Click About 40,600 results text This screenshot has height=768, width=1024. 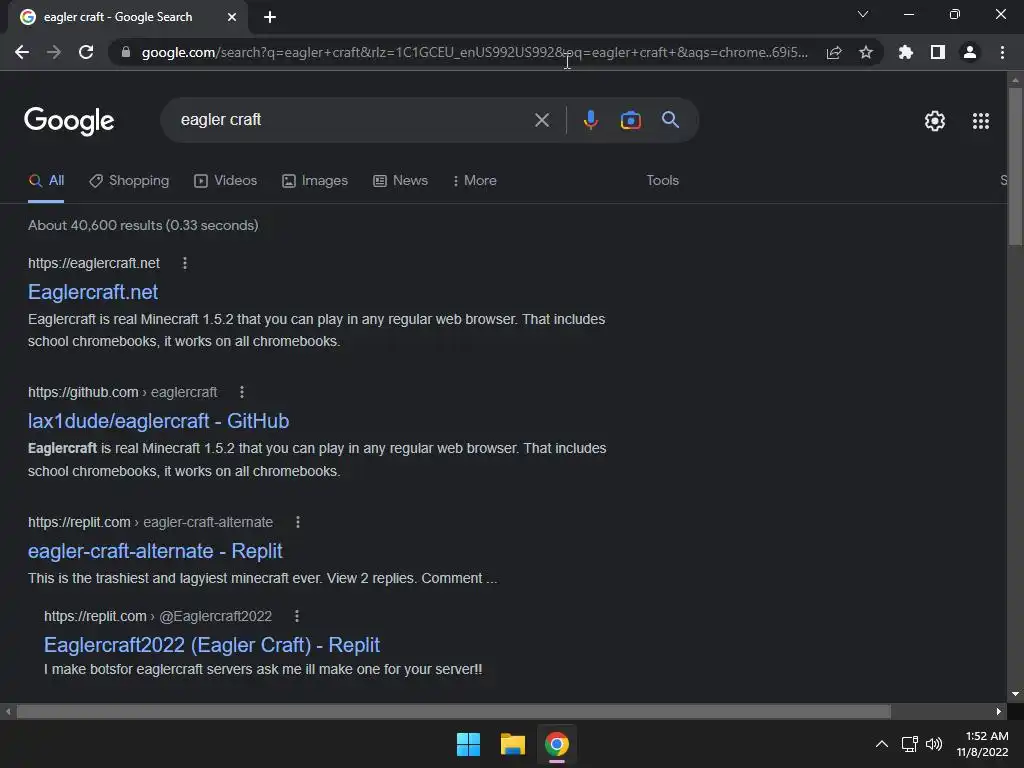click(x=143, y=225)
